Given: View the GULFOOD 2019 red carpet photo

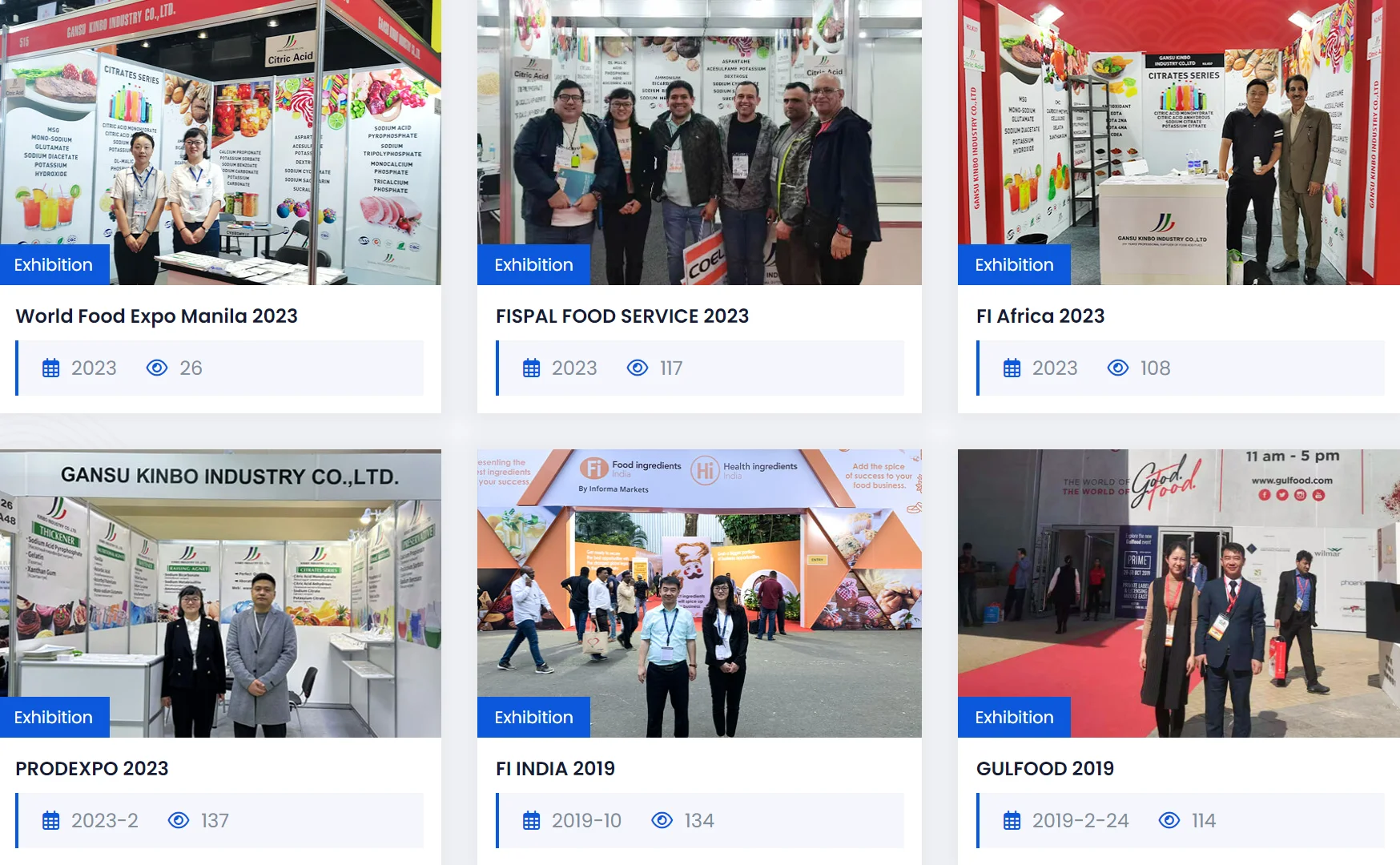Looking at the screenshot, I should coord(1179,593).
